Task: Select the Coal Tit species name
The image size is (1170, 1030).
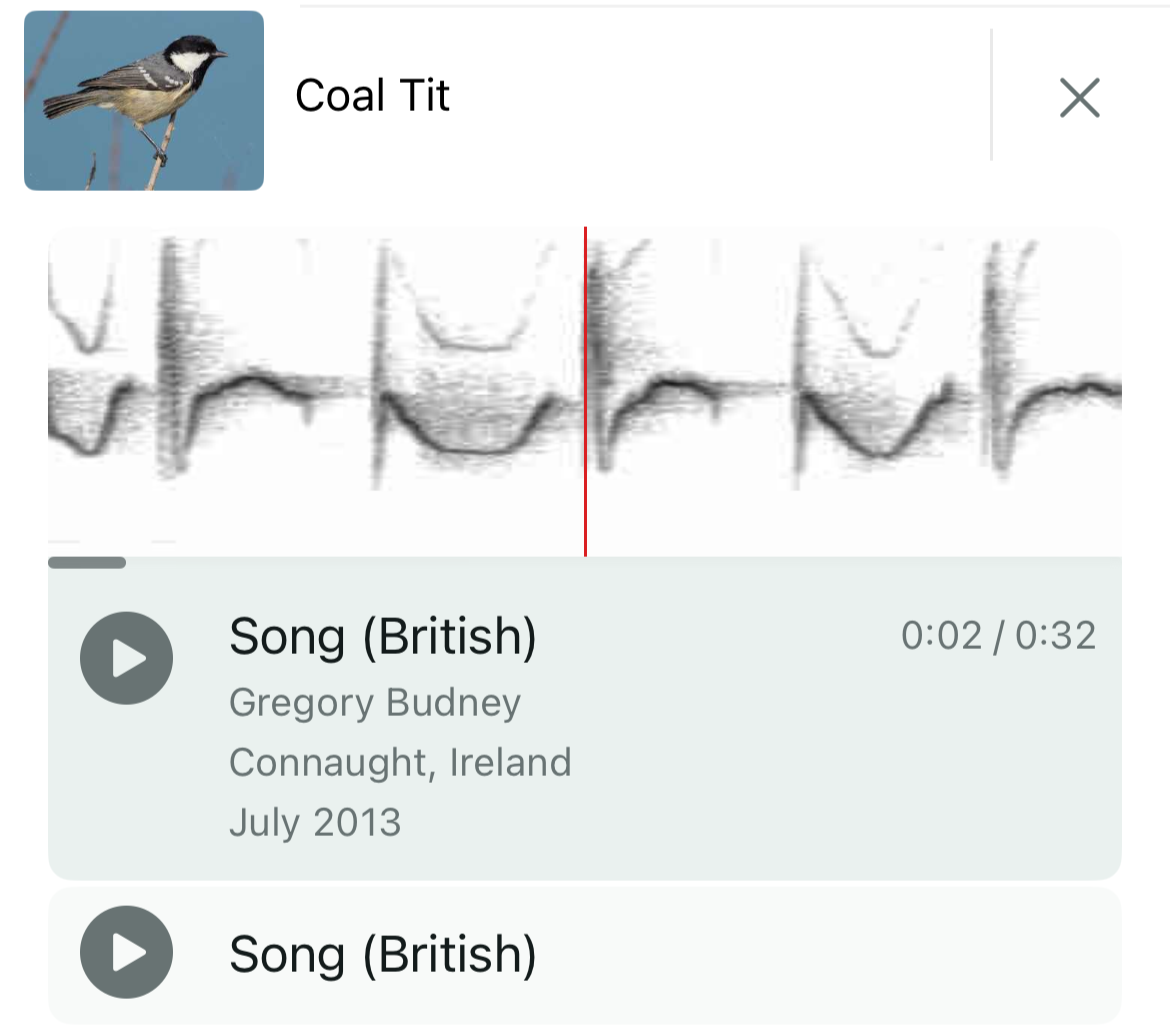Action: click(x=372, y=95)
